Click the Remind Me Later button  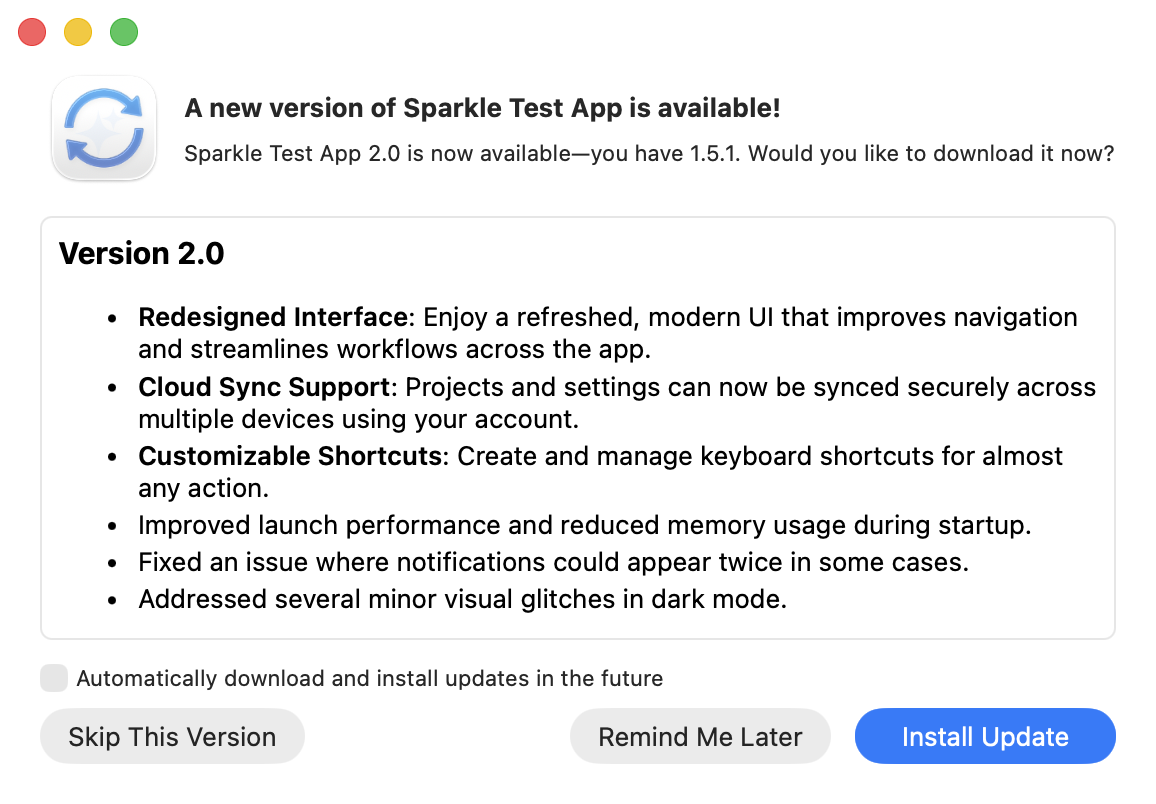click(x=700, y=736)
